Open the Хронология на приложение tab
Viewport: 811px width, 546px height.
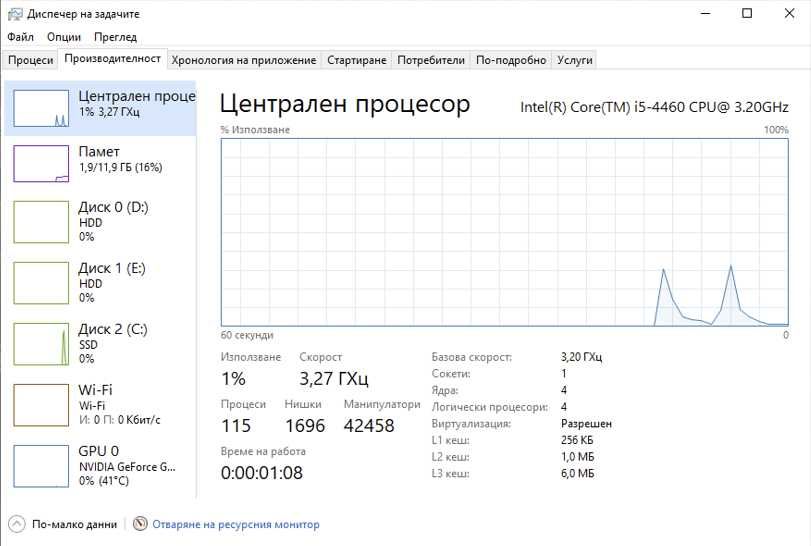pyautogui.click(x=244, y=60)
